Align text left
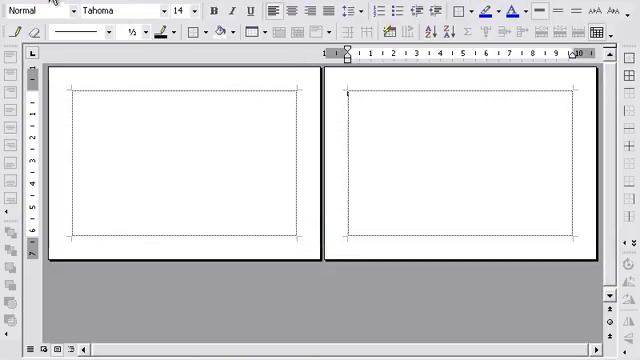 pos(273,11)
